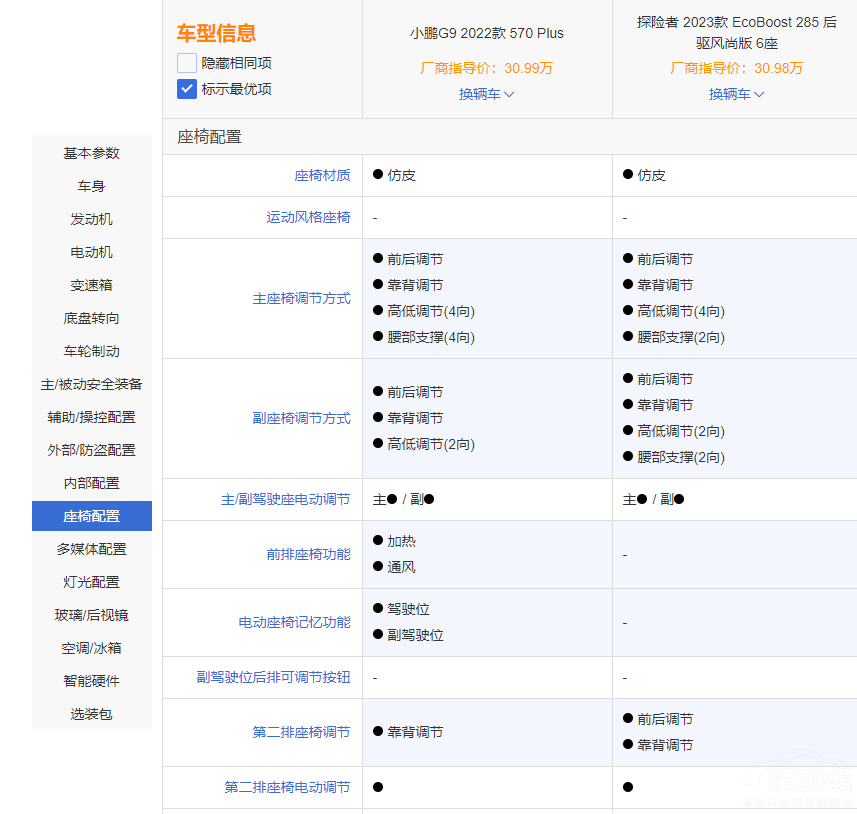Uncheck the 标示最优项 checkbox

click(x=187, y=89)
